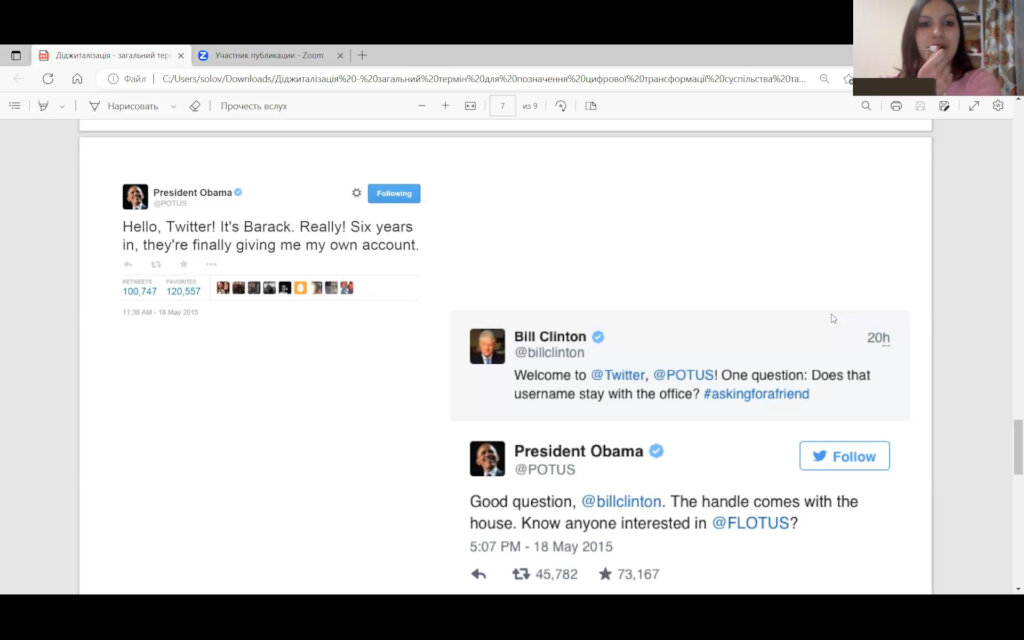Screen dimensions: 1024x640
Task: Click the page number field
Action: coord(502,106)
